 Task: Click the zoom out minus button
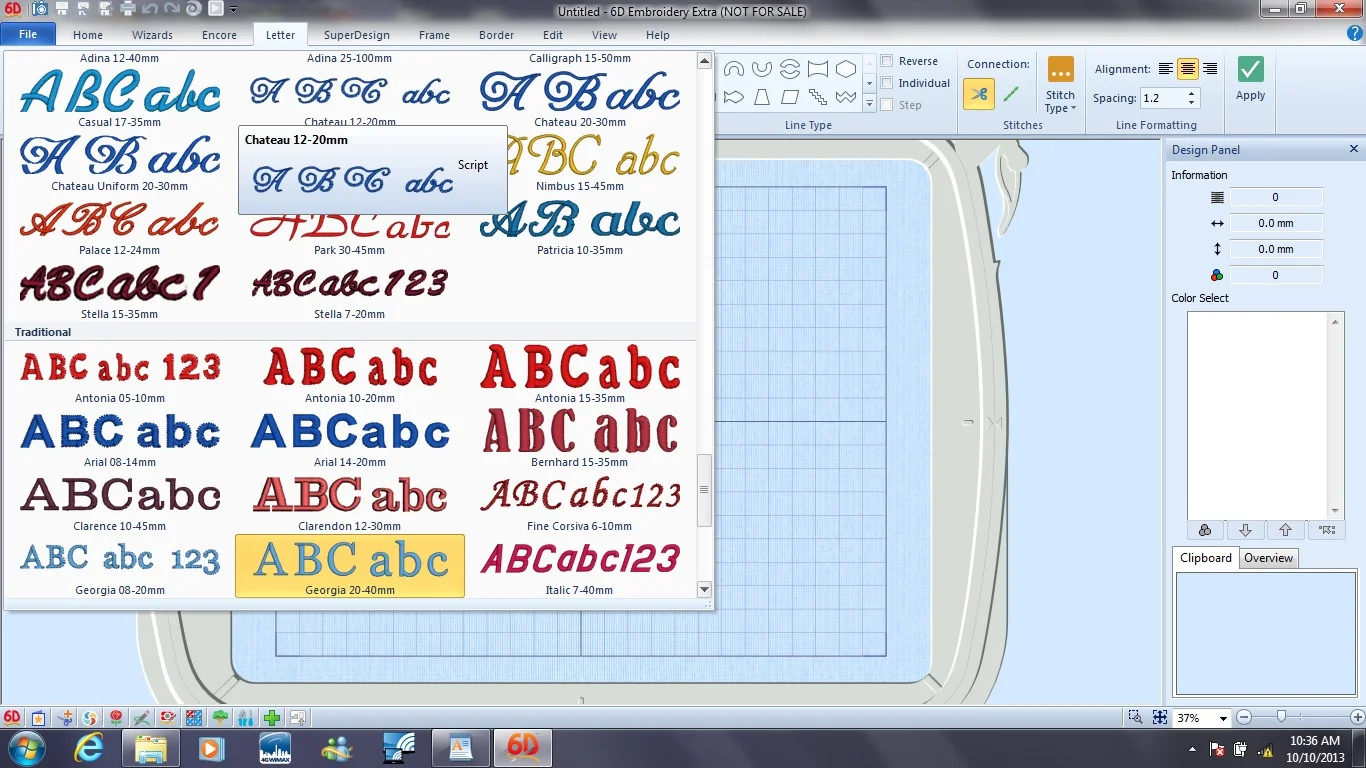coord(1244,717)
